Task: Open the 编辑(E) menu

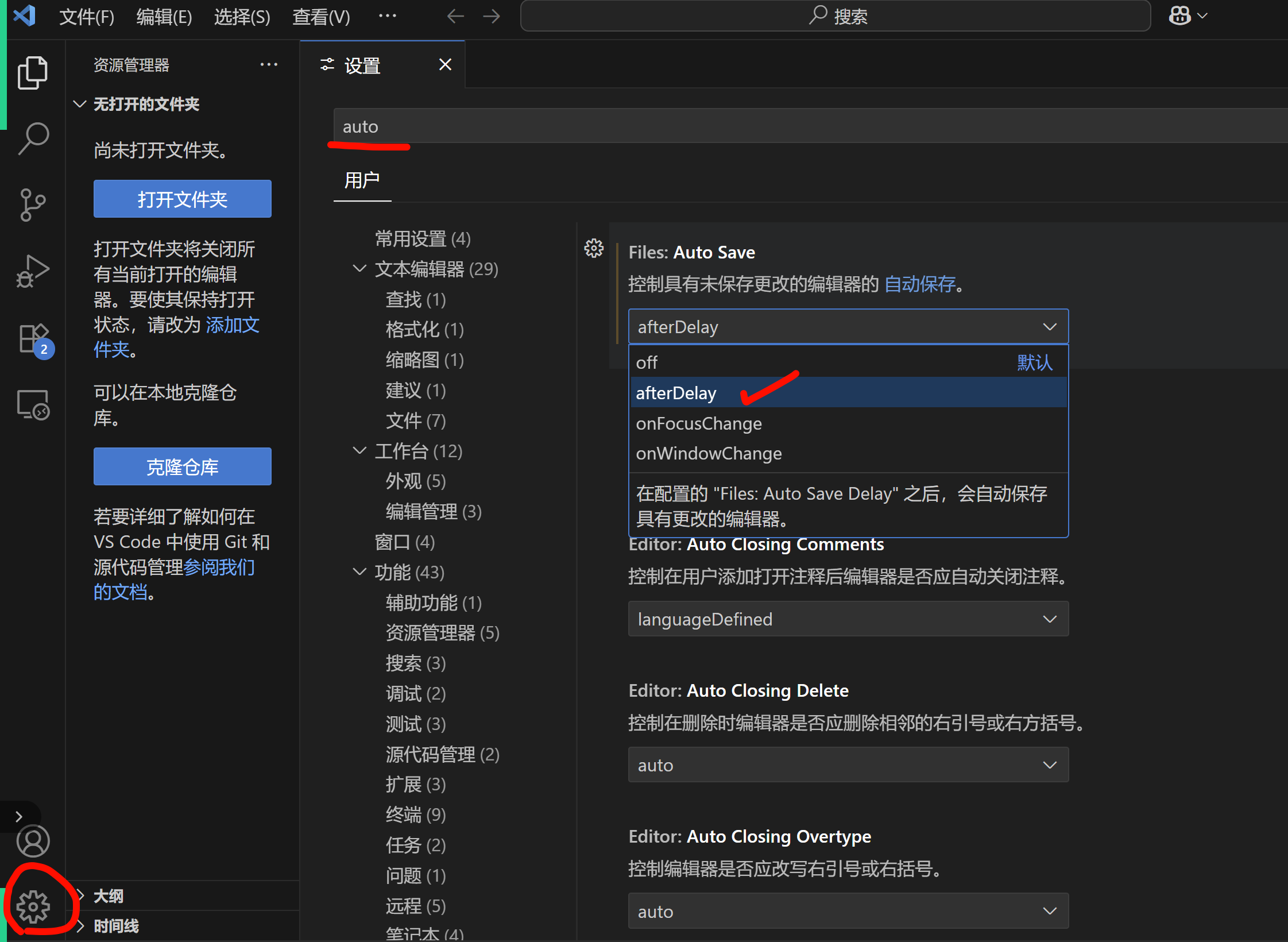Action: click(x=164, y=17)
